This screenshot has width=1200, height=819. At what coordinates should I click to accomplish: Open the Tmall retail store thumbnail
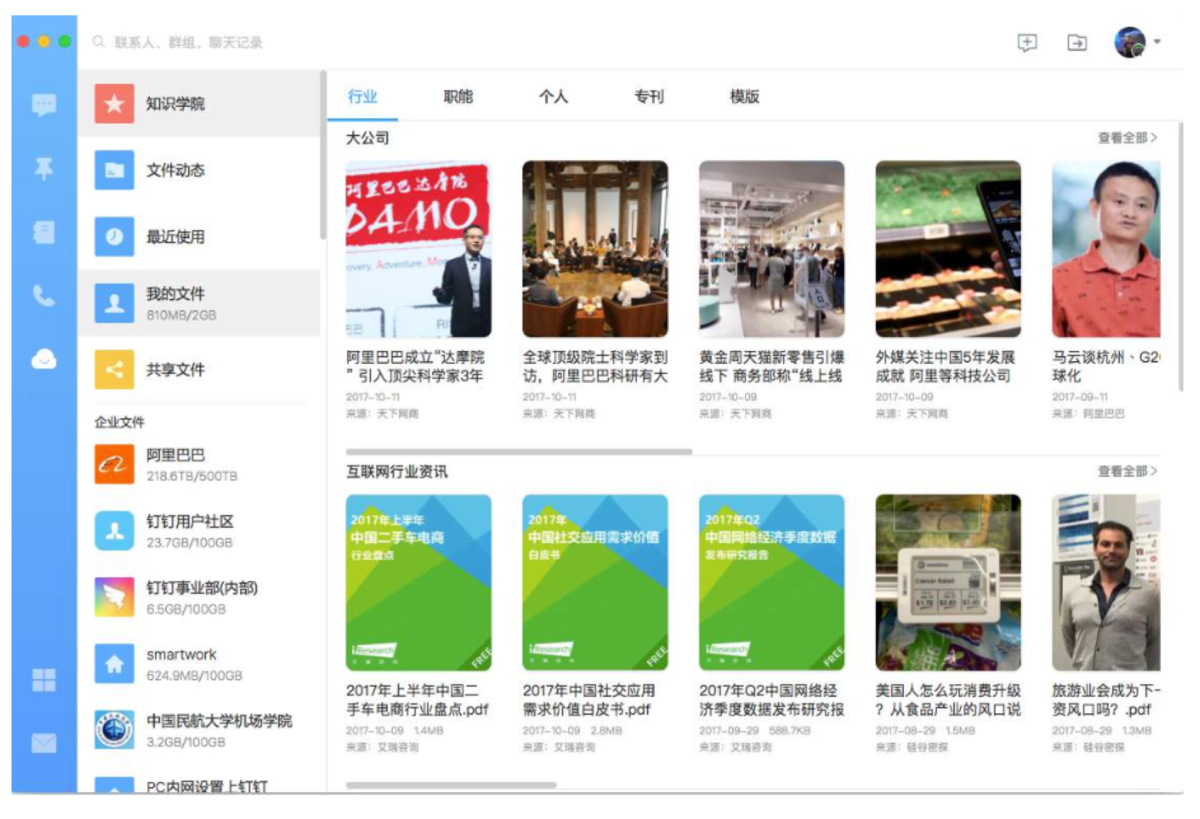point(771,249)
